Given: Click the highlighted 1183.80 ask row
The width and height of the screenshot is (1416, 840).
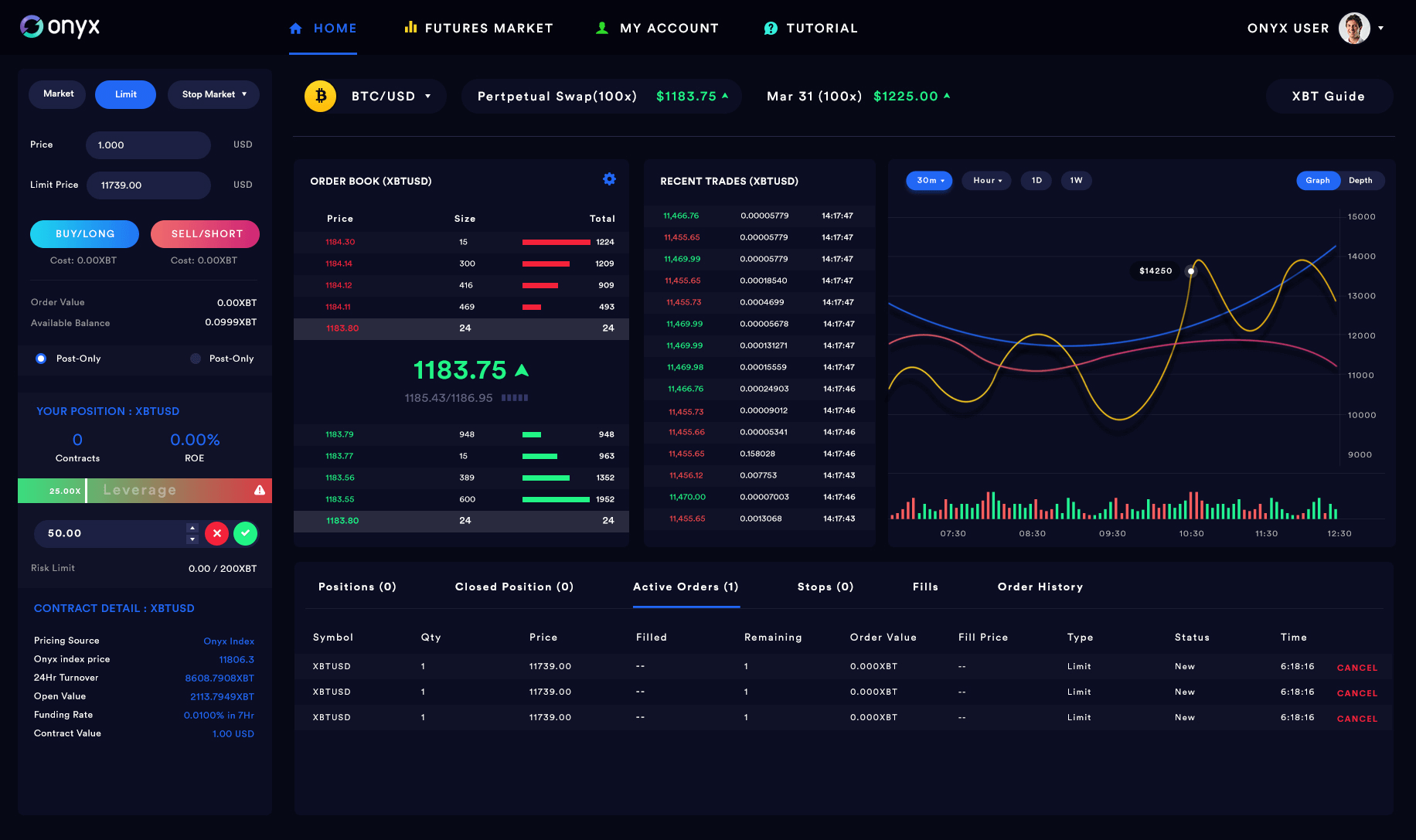Looking at the screenshot, I should click(461, 328).
